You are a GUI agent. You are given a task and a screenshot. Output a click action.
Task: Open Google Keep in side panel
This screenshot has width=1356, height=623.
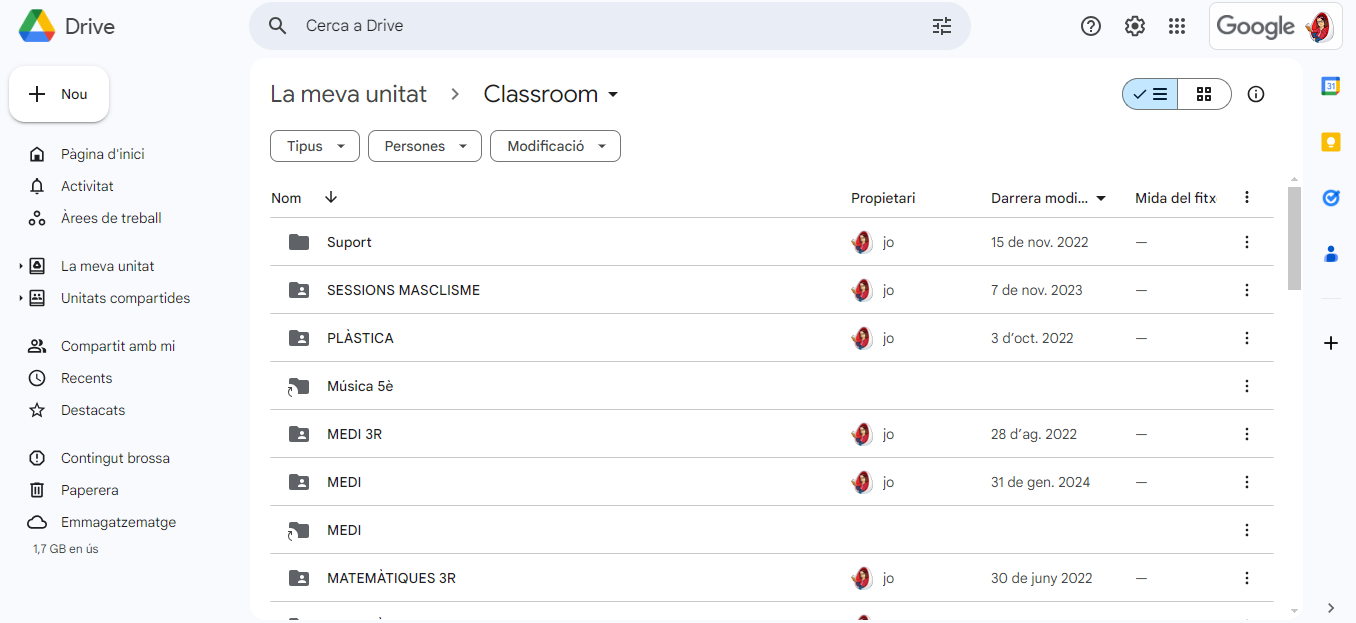click(x=1331, y=142)
